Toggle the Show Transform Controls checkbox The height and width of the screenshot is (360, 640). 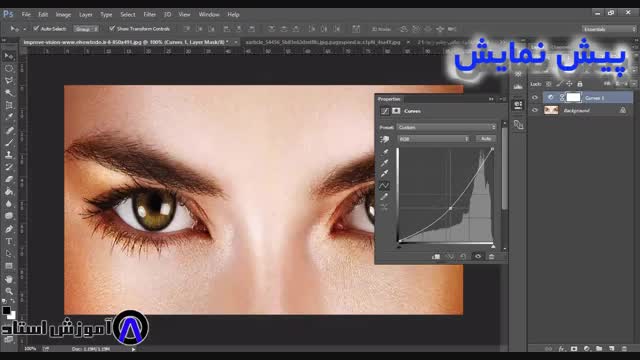[112, 29]
